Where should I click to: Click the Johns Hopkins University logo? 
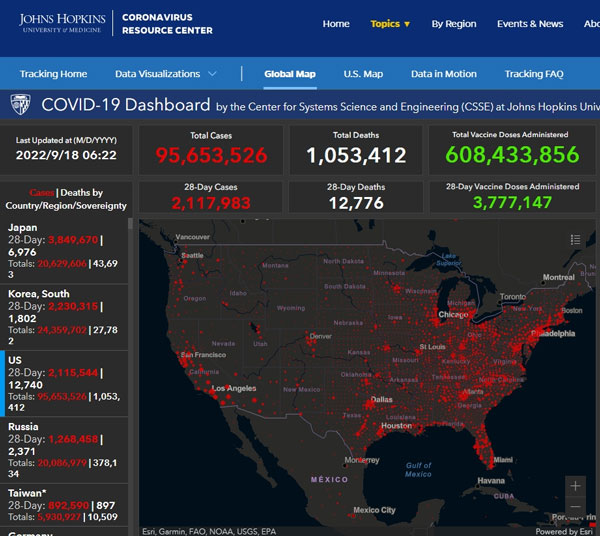[x=60, y=23]
